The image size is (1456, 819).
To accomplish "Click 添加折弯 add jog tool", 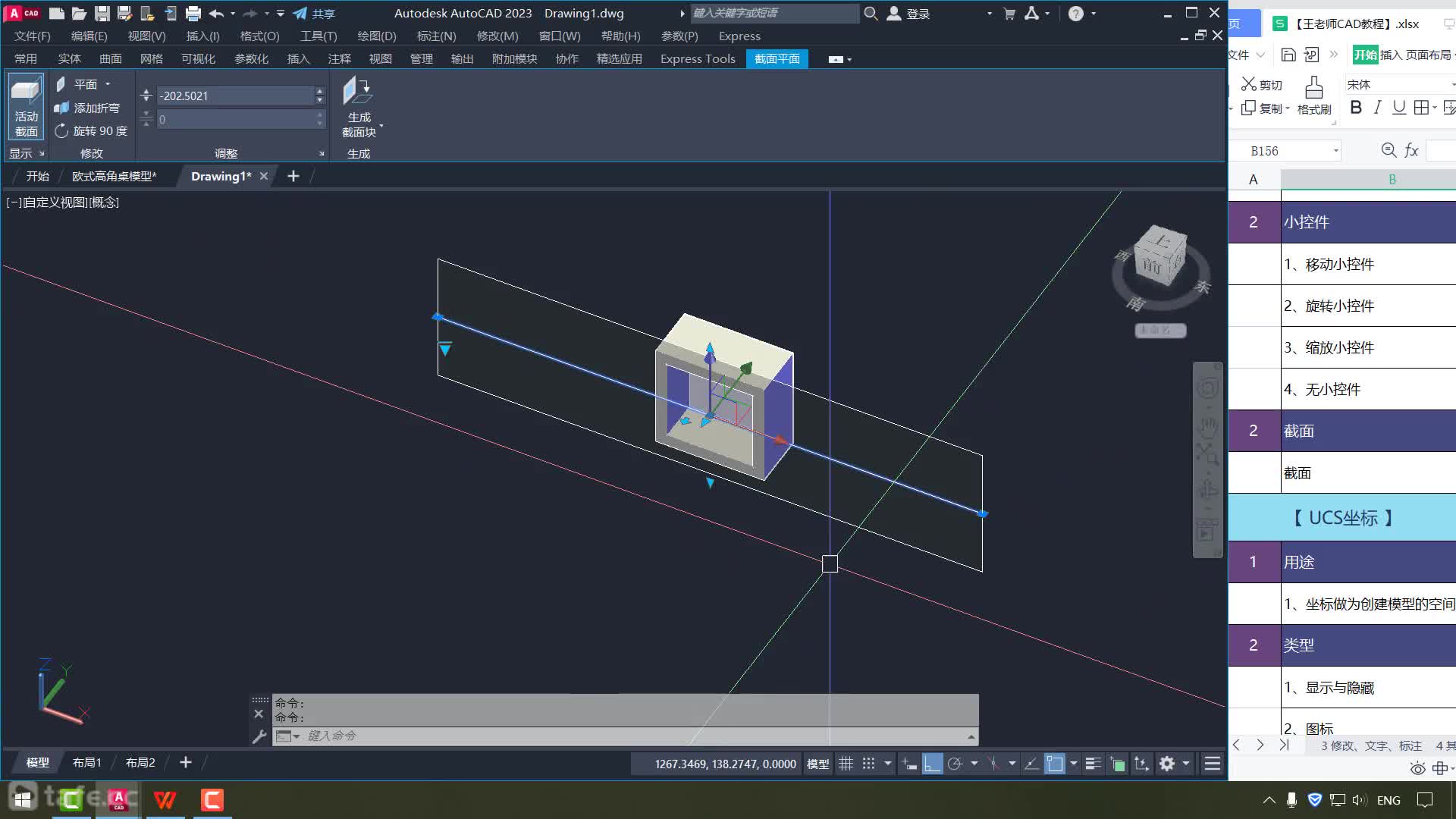I will point(87,108).
